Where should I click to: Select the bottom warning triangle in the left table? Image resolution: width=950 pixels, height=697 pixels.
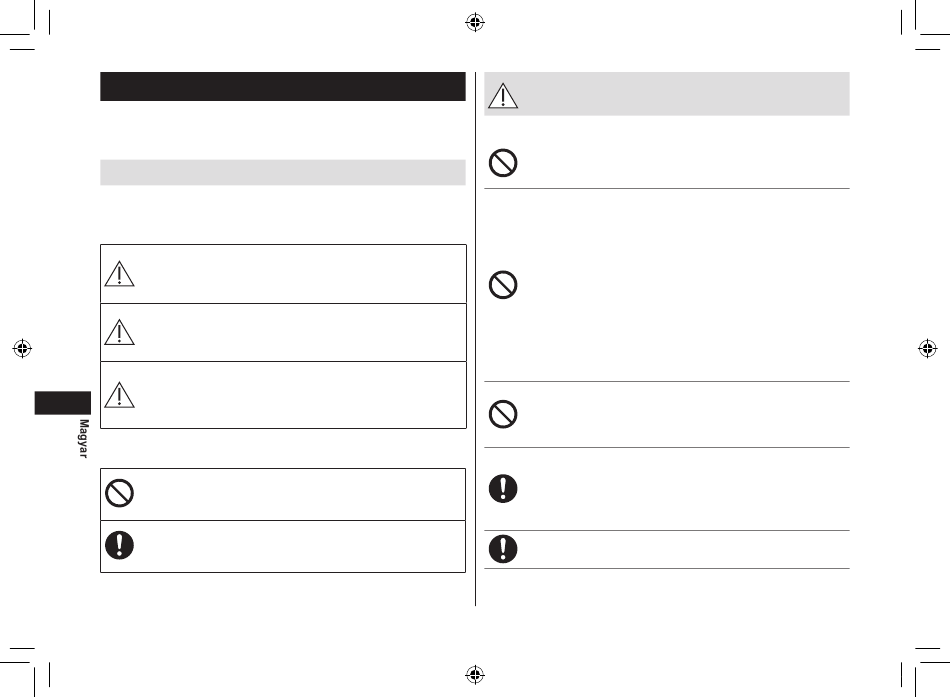pyautogui.click(x=119, y=395)
